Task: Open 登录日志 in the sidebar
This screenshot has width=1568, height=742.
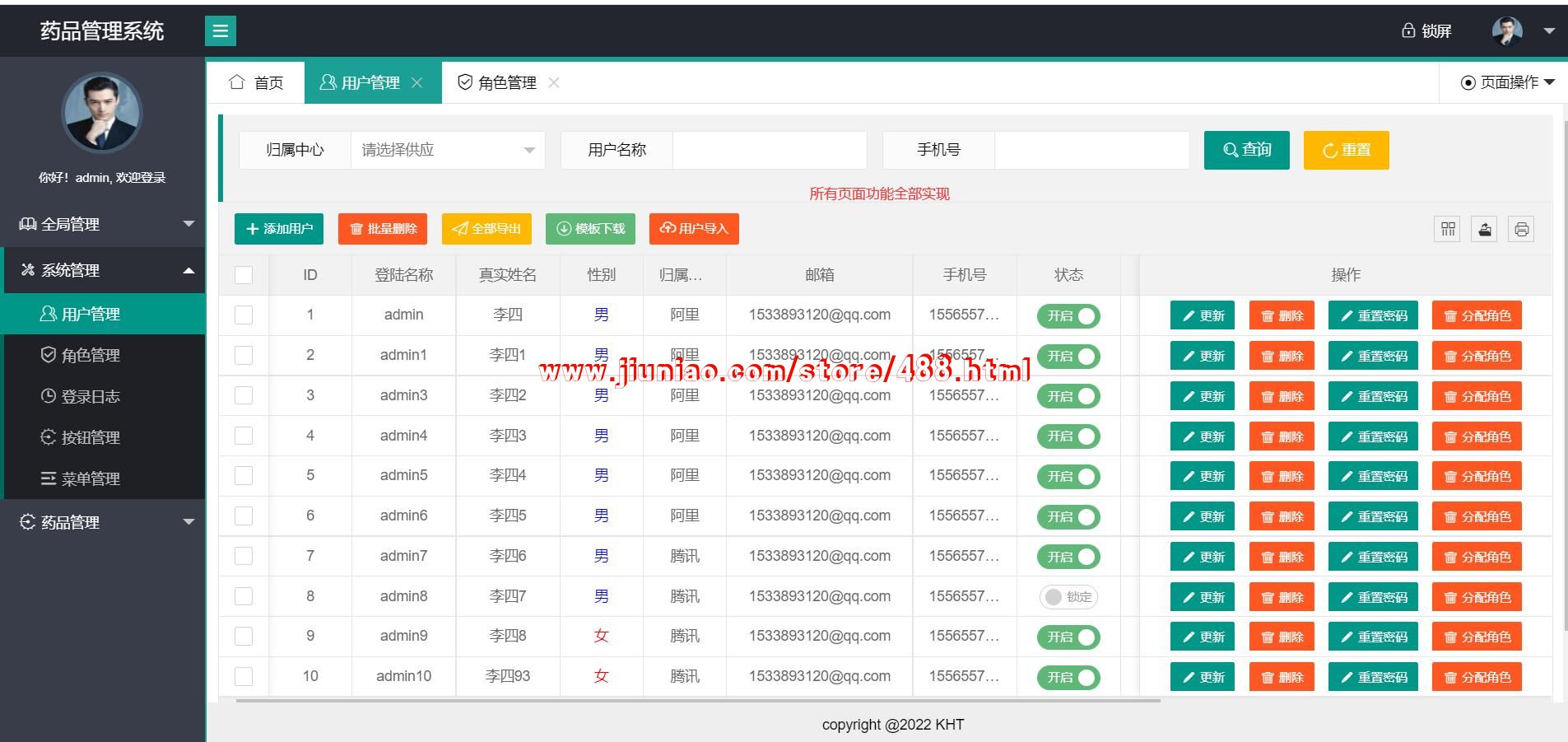Action: click(91, 396)
